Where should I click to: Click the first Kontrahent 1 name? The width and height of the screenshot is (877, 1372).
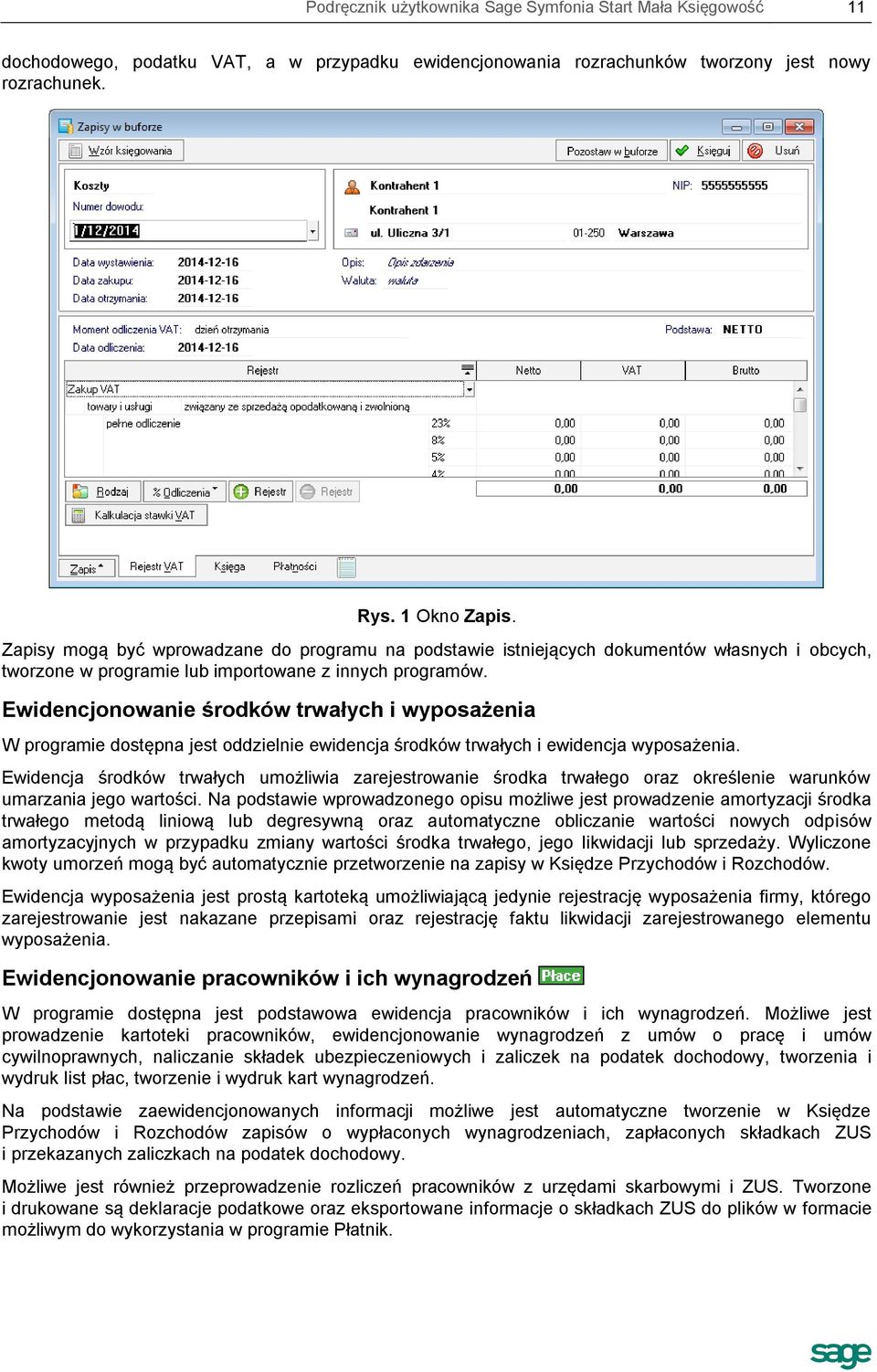[405, 185]
